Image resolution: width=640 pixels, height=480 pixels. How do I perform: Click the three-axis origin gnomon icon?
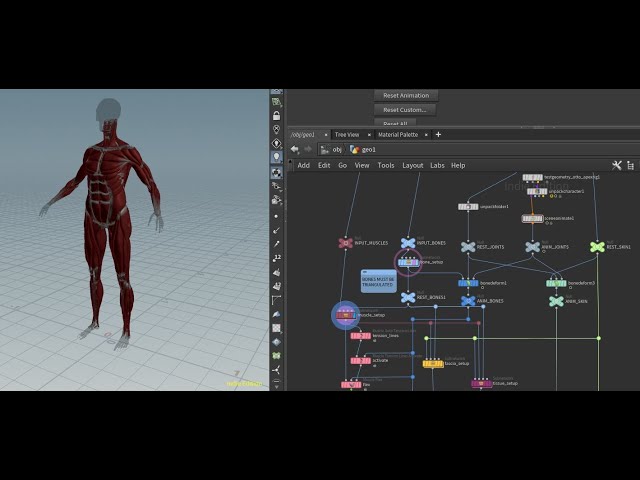point(276,370)
